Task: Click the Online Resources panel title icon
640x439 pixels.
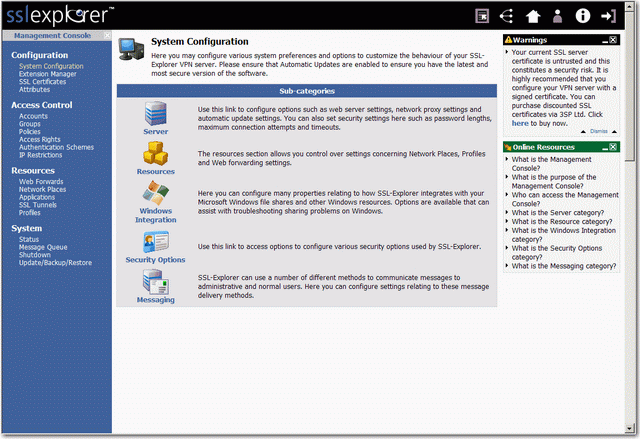Action: pyautogui.click(x=508, y=147)
